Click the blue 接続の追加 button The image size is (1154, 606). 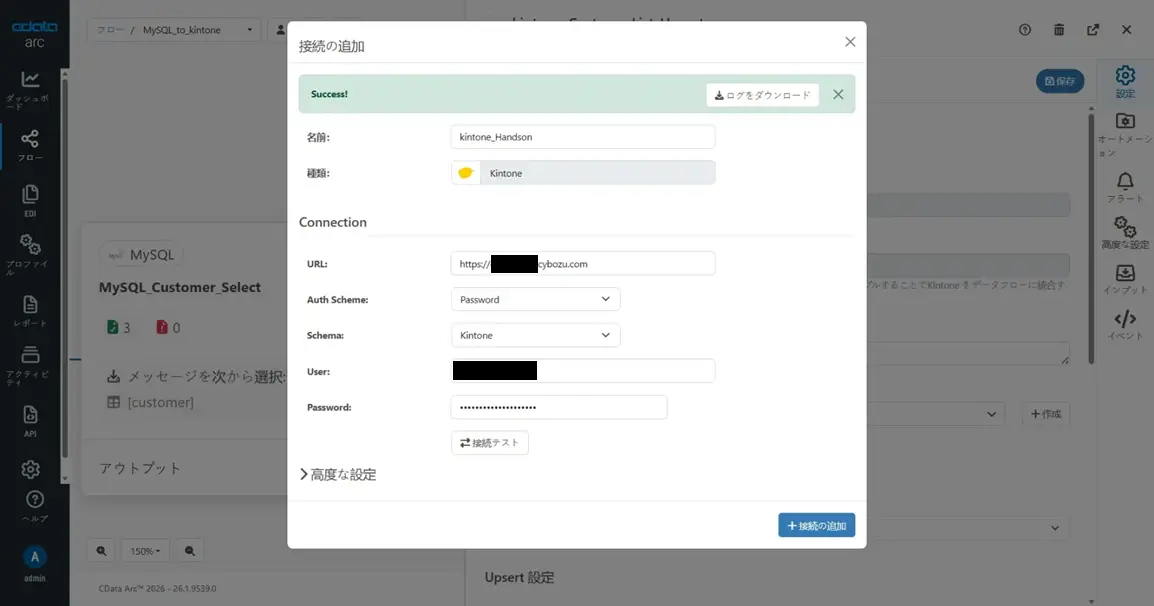[x=816, y=525]
